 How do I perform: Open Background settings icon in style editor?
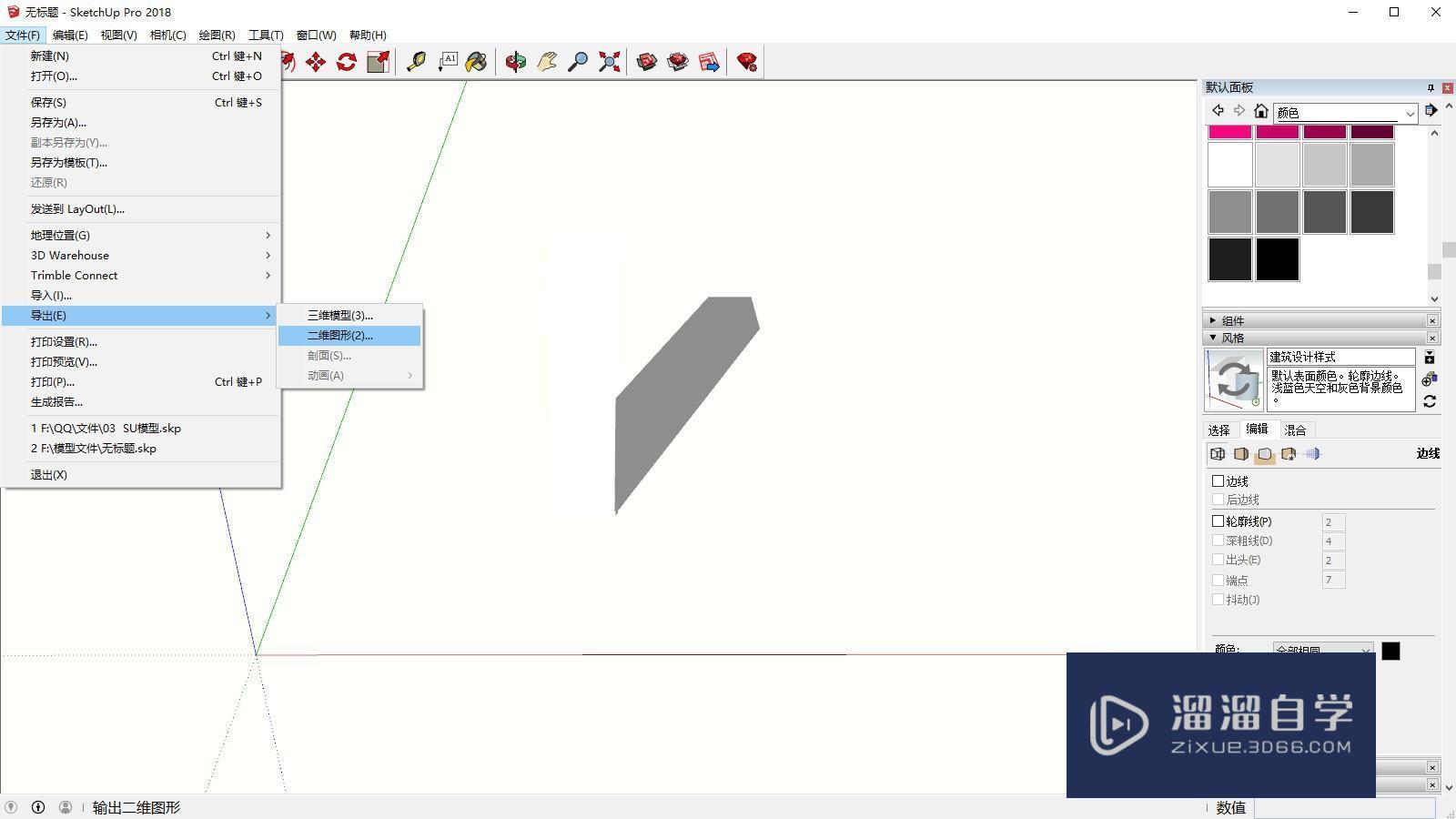point(1265,454)
